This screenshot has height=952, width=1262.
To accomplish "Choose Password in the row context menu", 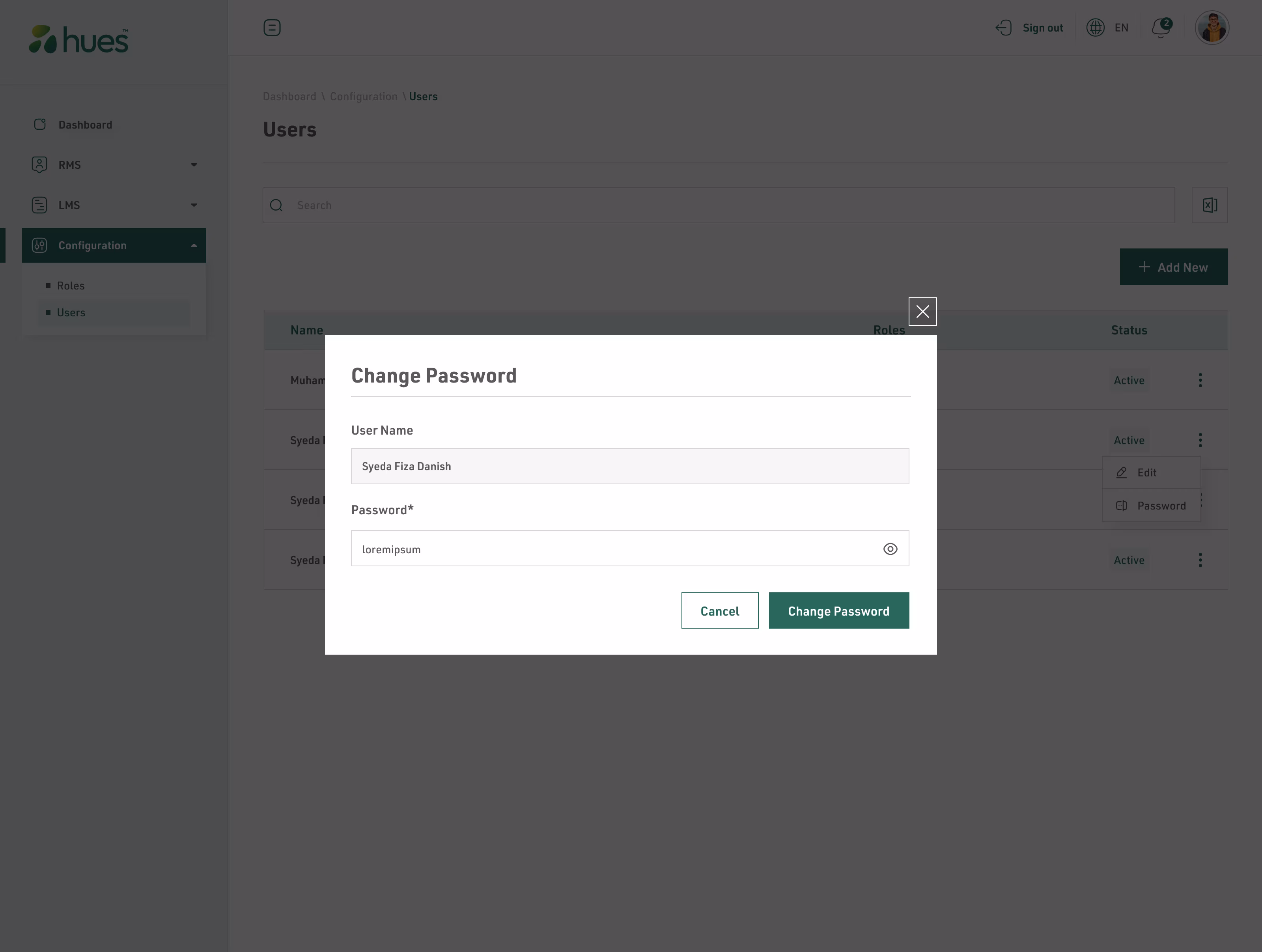I will (1151, 505).
